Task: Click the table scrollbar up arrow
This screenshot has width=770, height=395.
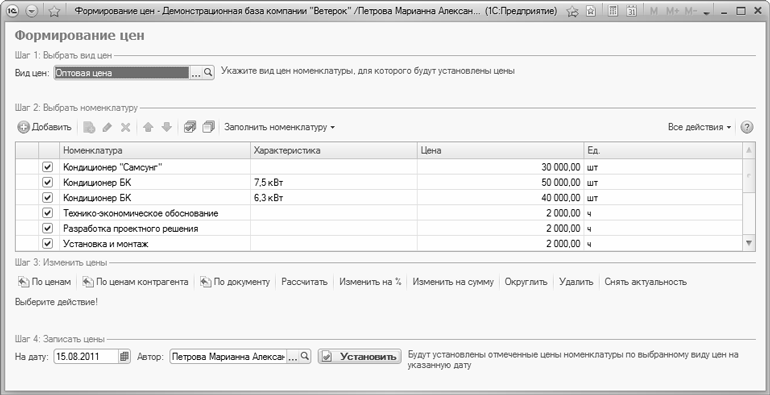Action: pyautogui.click(x=748, y=150)
